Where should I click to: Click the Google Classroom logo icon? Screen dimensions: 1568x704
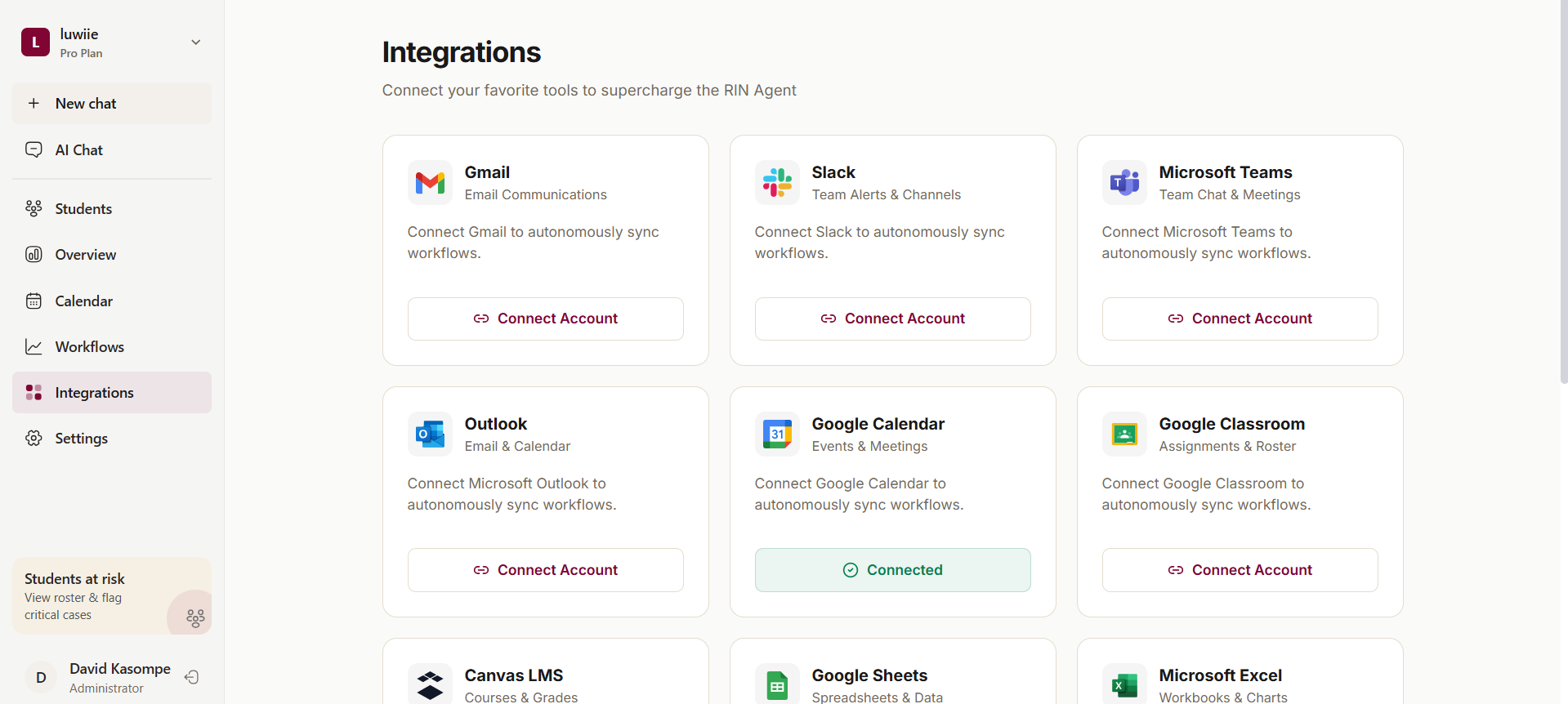tap(1124, 434)
